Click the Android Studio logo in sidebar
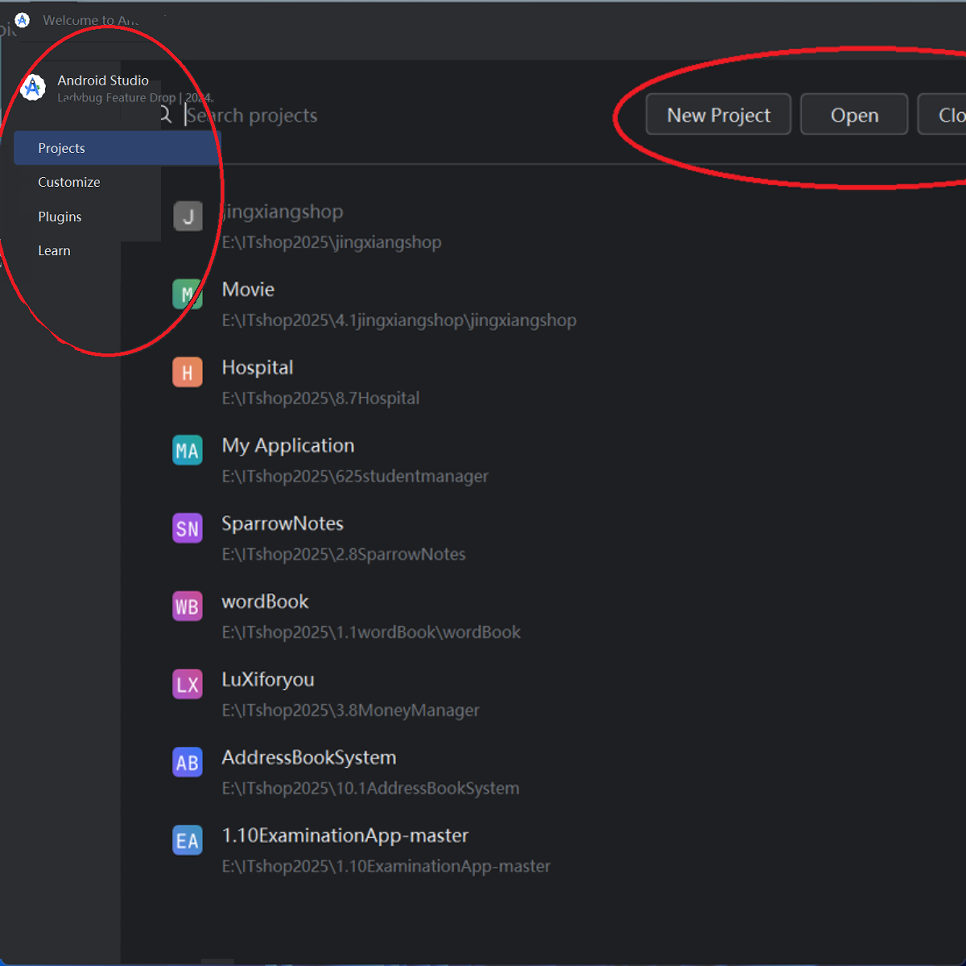 (x=33, y=87)
